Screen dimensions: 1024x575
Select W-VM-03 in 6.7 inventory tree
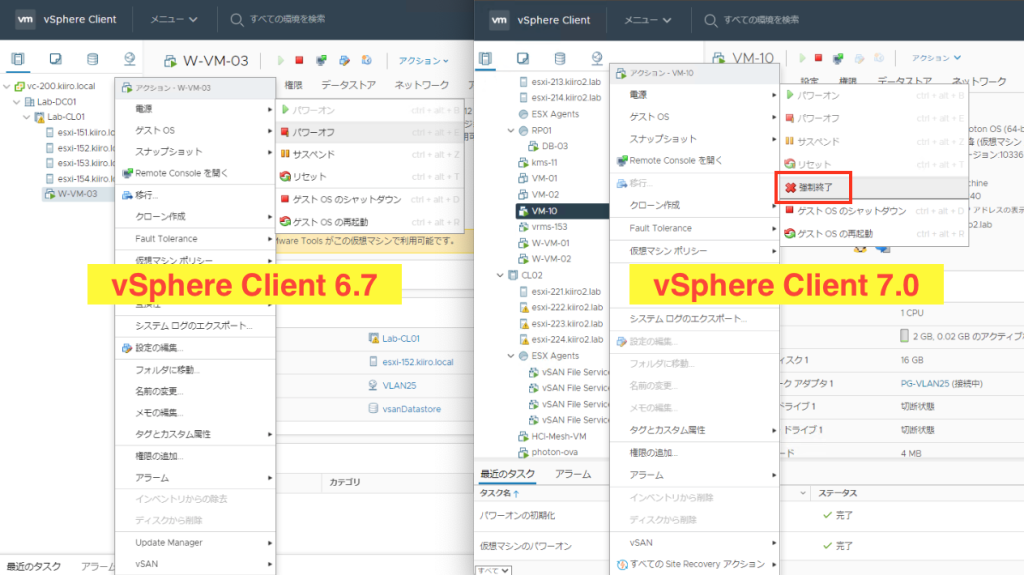[x=77, y=194]
